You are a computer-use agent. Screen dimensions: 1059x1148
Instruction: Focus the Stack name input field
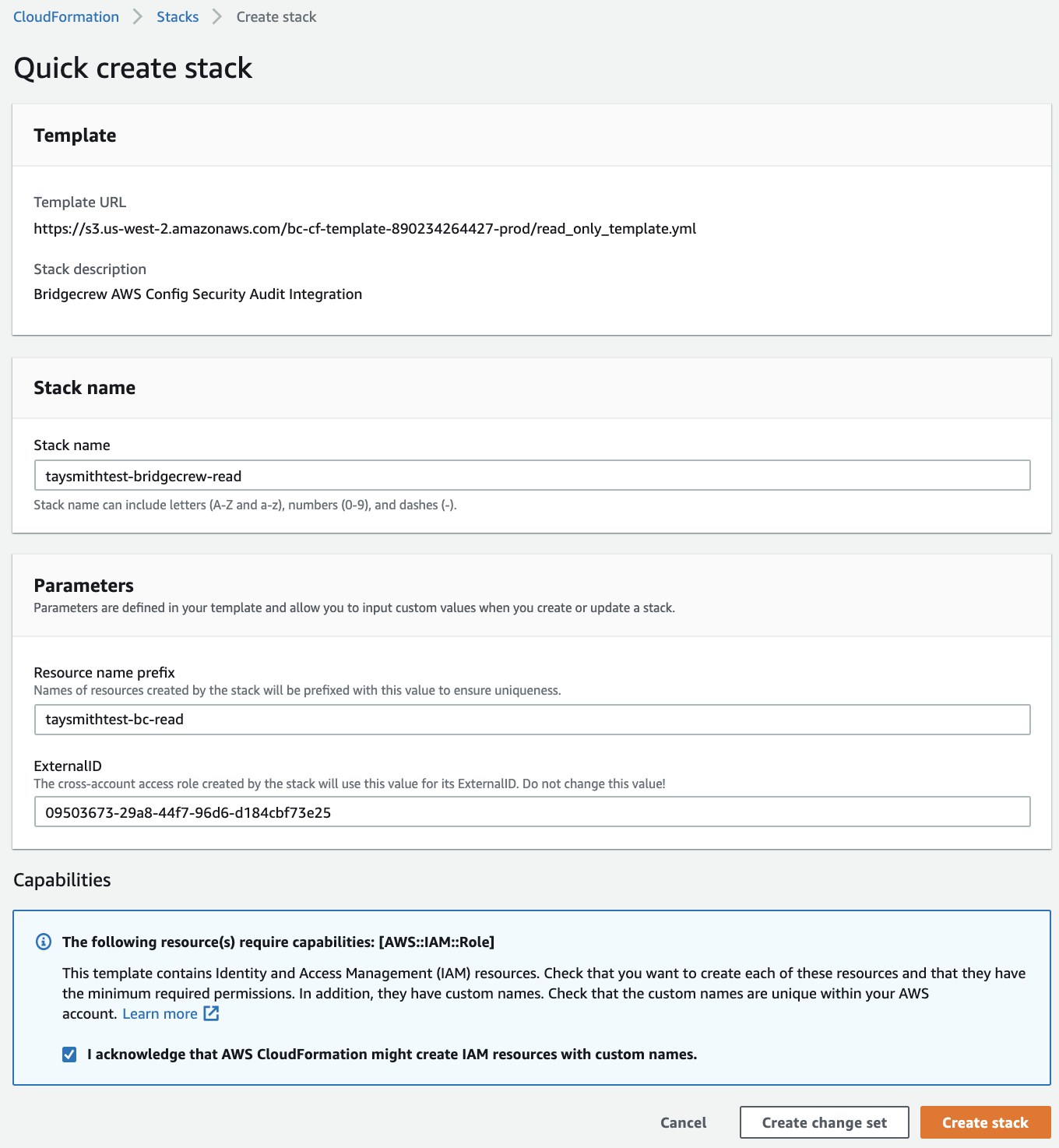(x=532, y=475)
